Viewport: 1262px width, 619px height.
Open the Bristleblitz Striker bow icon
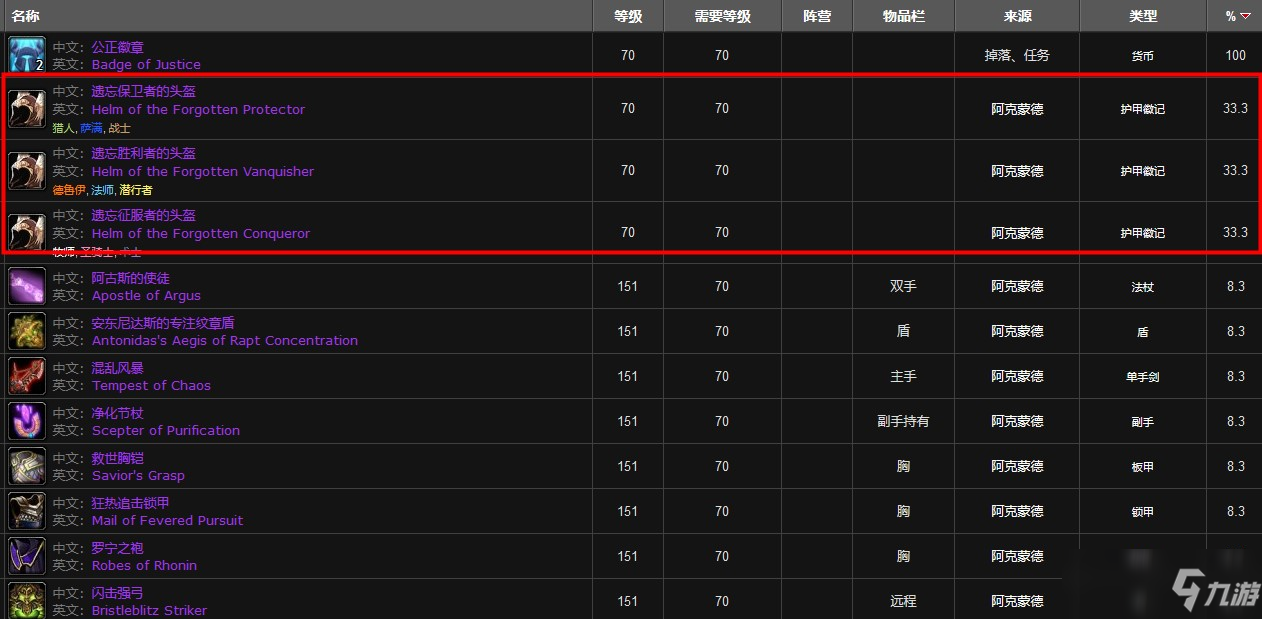pos(27,600)
